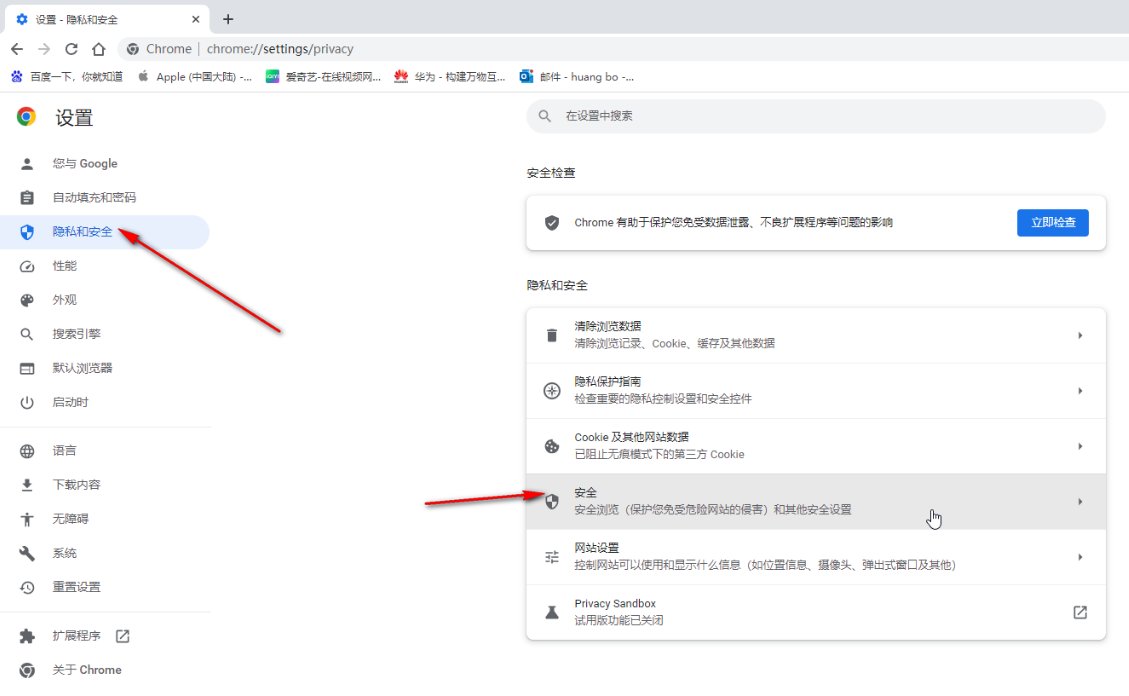
Task: Open the 邮件 - huang bo bookmark
Action: tap(577, 76)
